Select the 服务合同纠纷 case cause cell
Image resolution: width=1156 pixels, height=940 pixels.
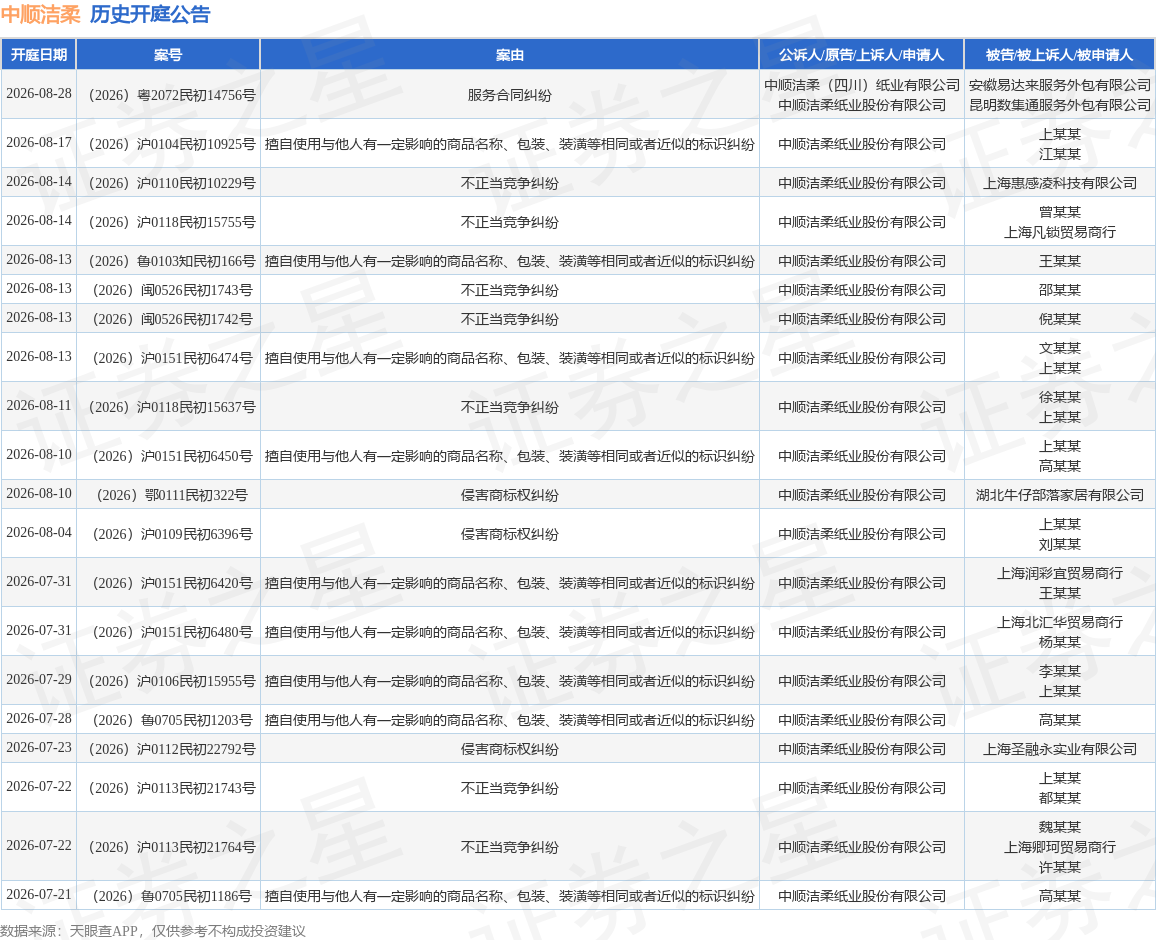tap(509, 95)
